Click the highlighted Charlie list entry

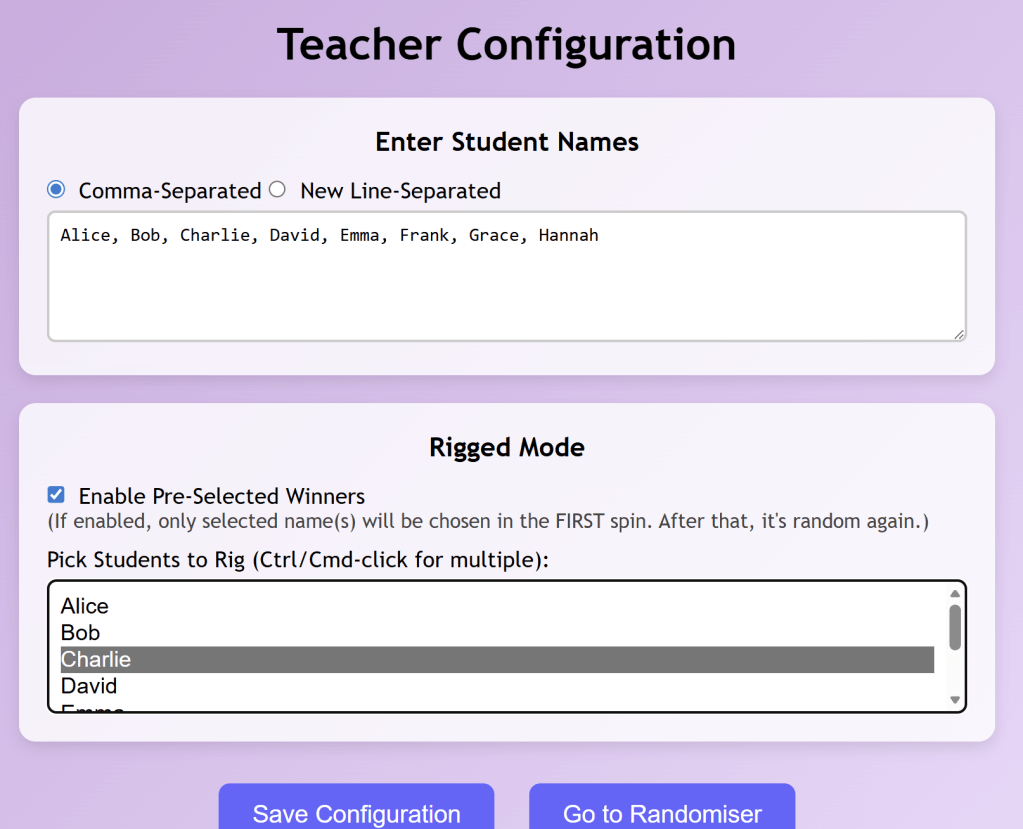point(96,660)
